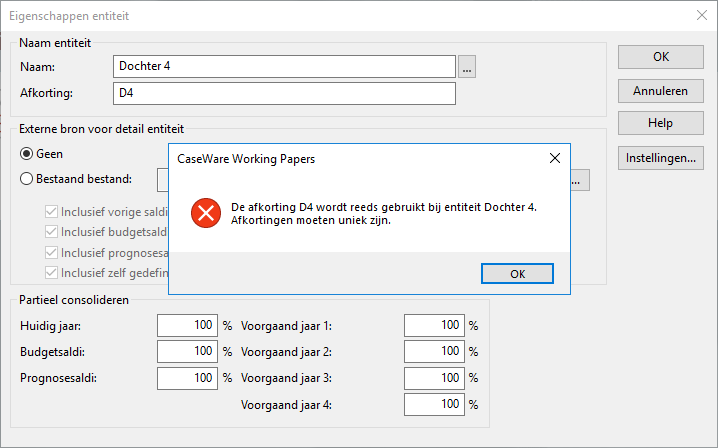Click the Voorgaand jaar 4 percentage field

[434, 404]
